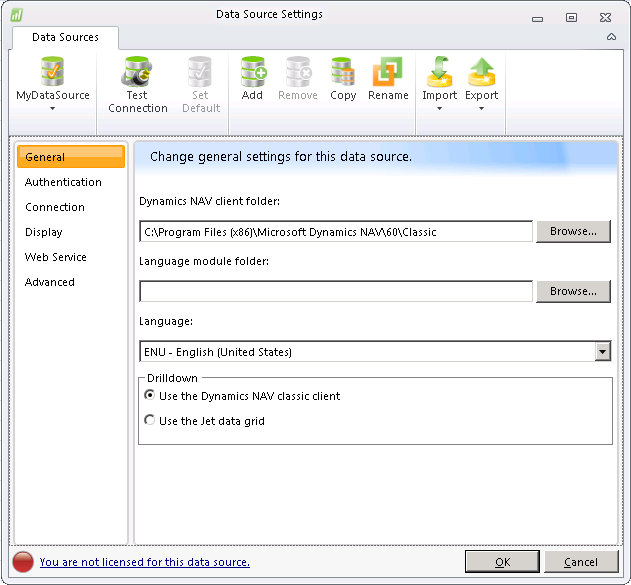The width and height of the screenshot is (631, 585).
Task: Browse for the Dynamics NAV client folder
Action: (x=573, y=231)
